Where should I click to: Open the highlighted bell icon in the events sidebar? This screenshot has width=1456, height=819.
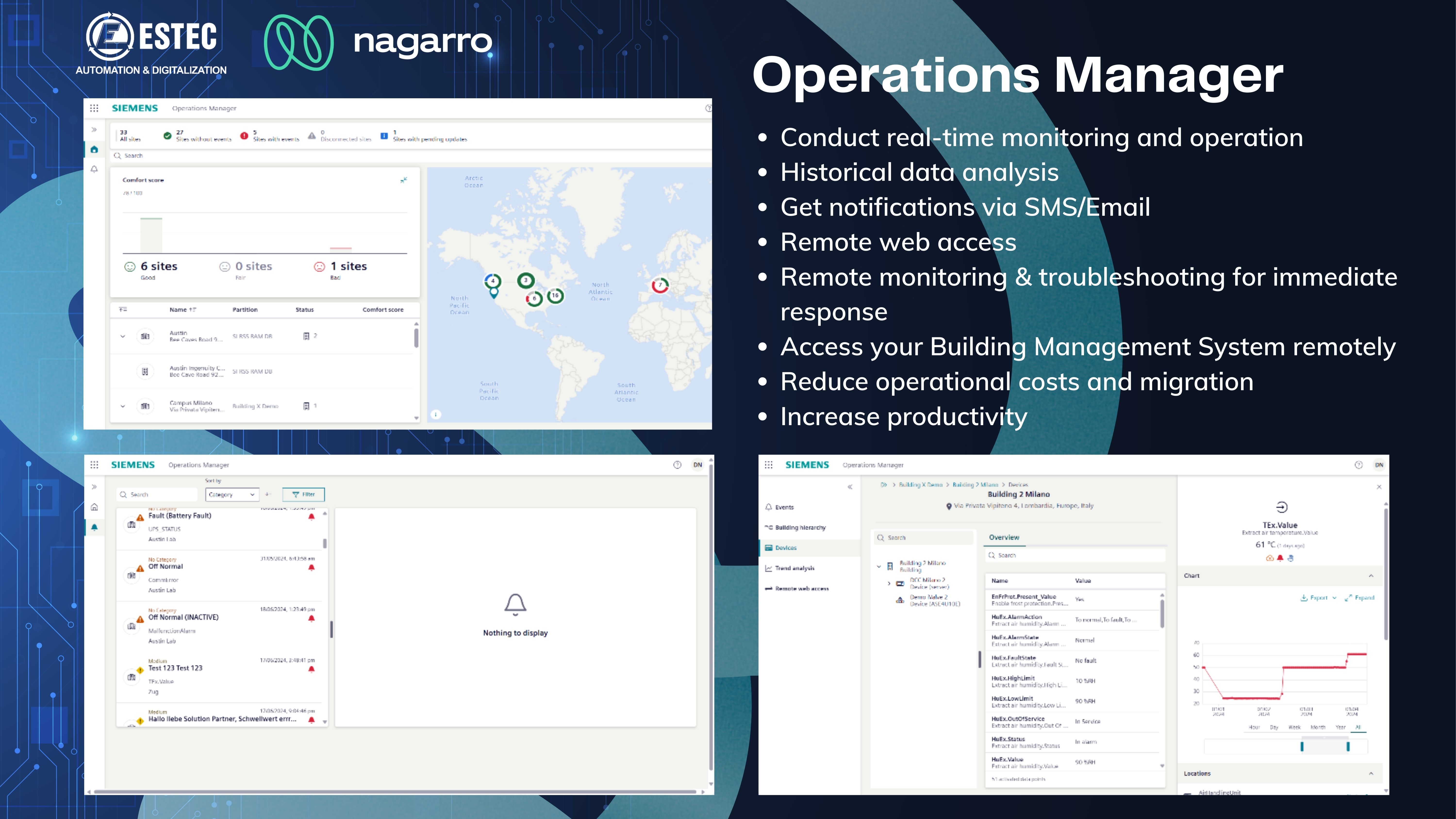[x=94, y=527]
